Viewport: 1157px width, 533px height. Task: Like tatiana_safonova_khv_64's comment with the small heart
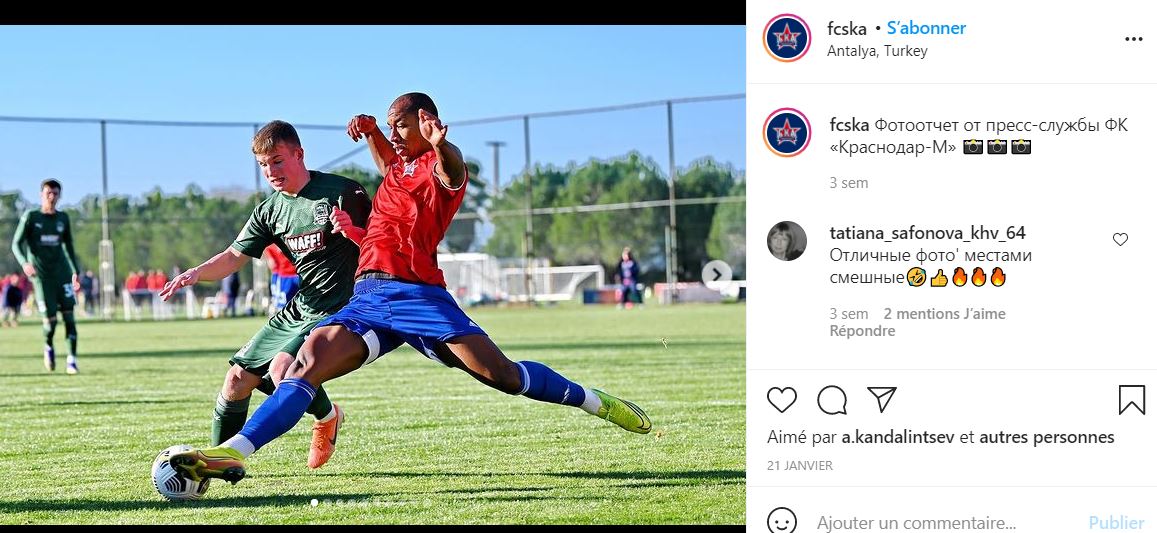point(1120,239)
